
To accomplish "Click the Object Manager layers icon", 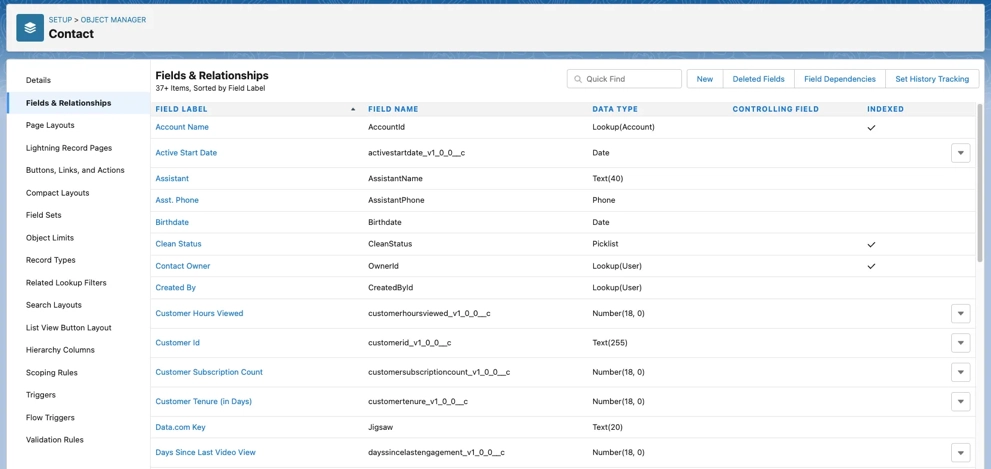I will 30,28.
